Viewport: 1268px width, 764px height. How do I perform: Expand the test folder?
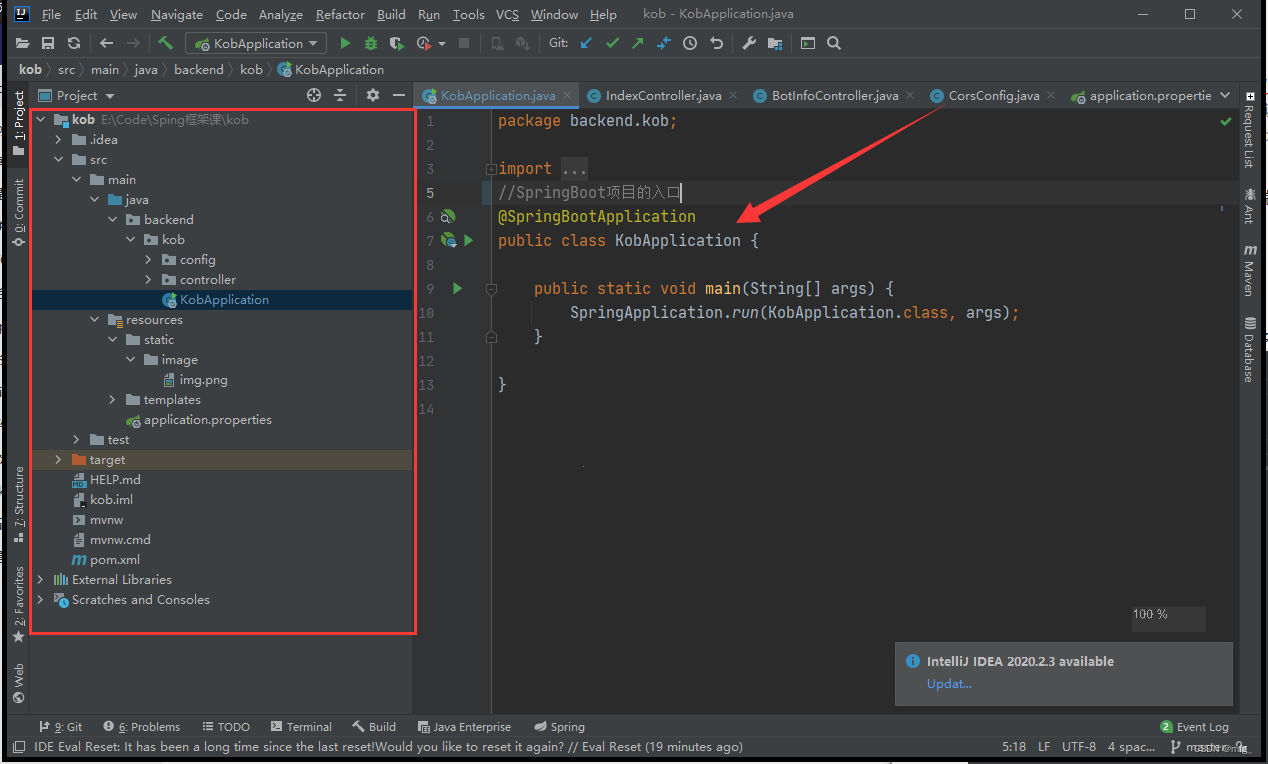76,439
